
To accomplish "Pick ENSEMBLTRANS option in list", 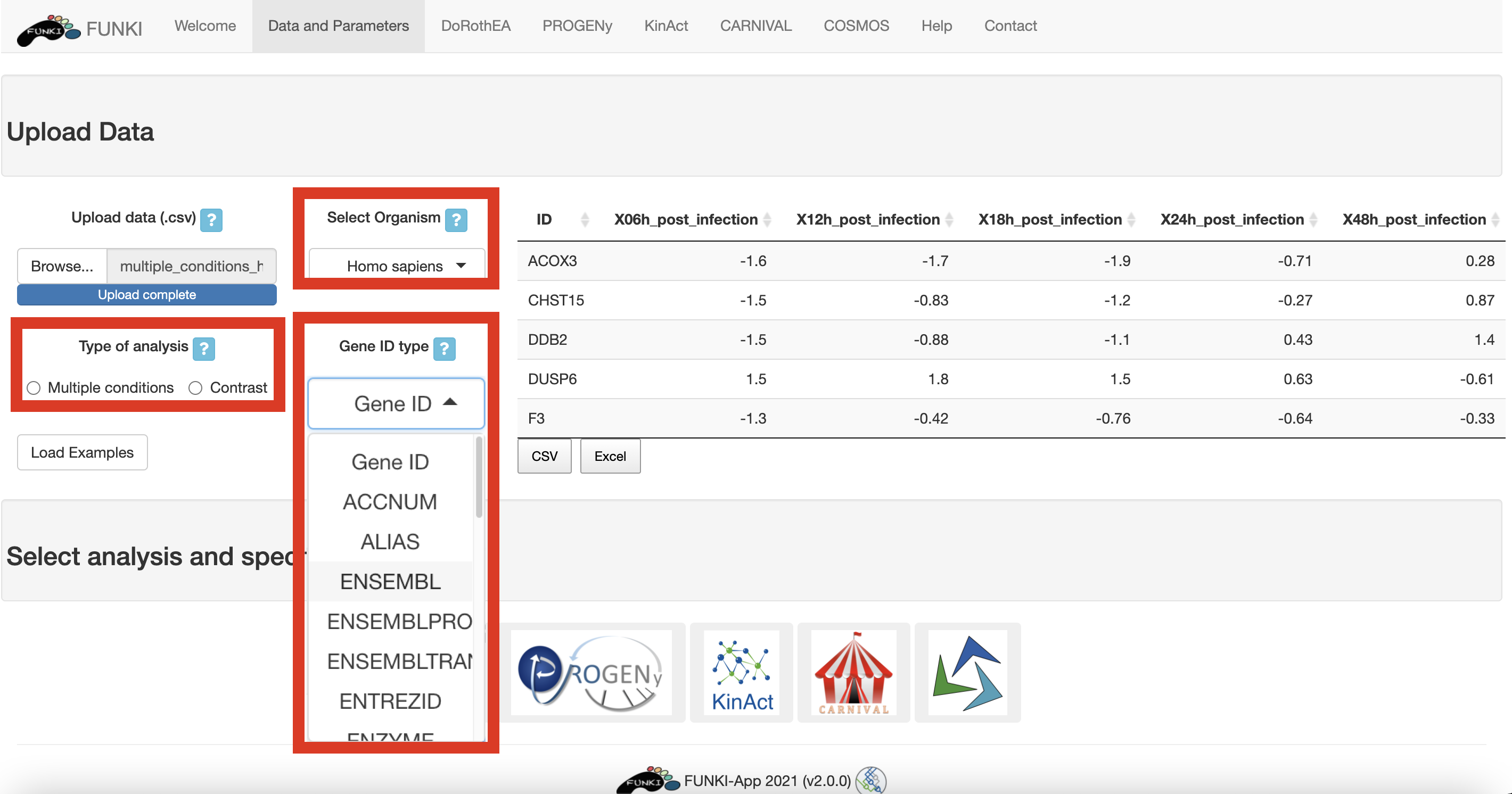I will pos(390,662).
